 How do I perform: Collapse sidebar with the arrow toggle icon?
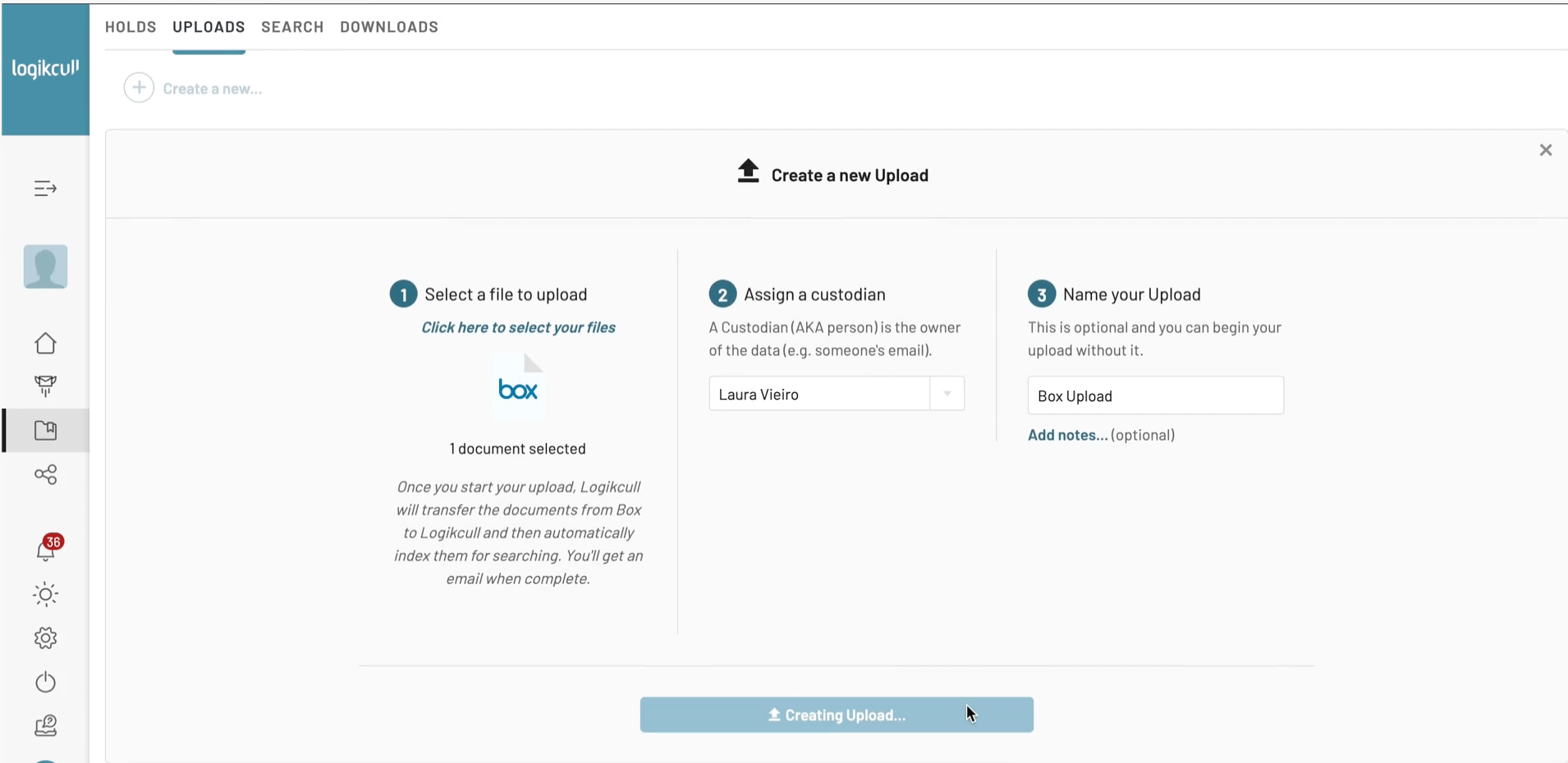click(45, 189)
